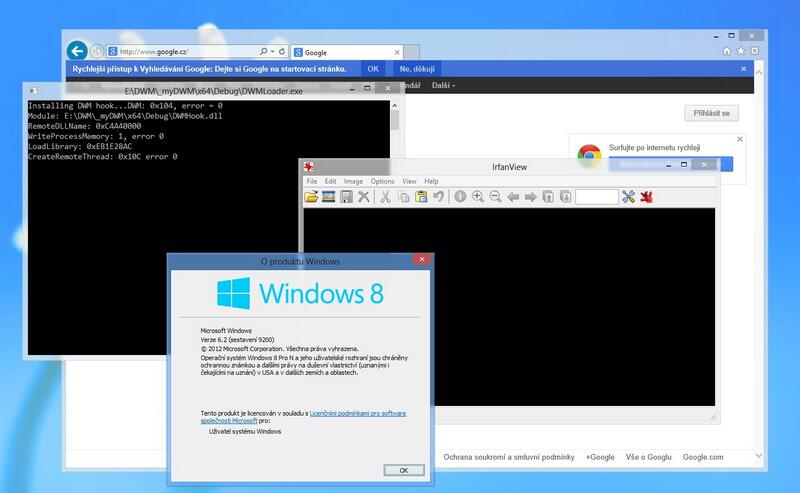Open a file with IrfanView's folder icon

point(311,196)
